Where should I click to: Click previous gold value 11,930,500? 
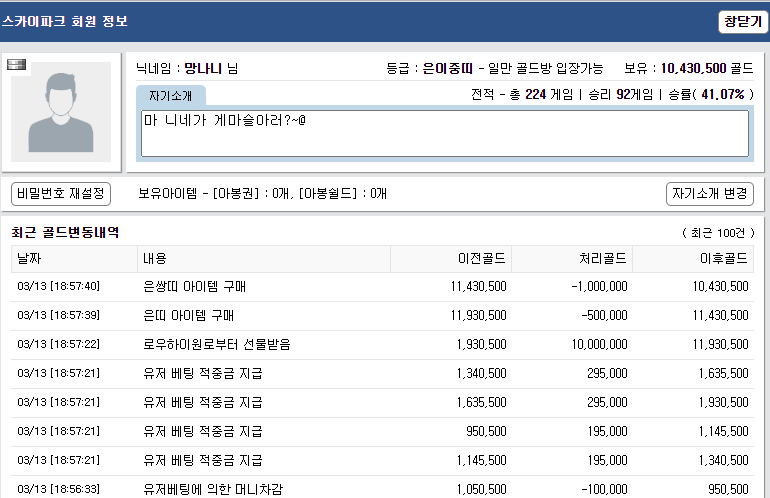[x=479, y=315]
